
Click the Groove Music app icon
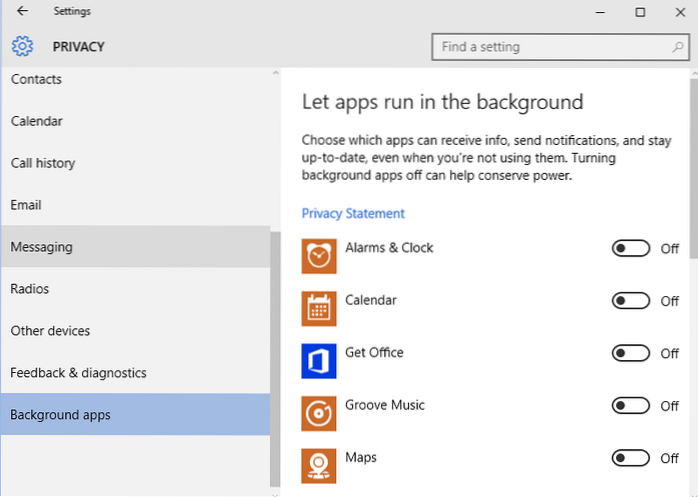pyautogui.click(x=319, y=413)
